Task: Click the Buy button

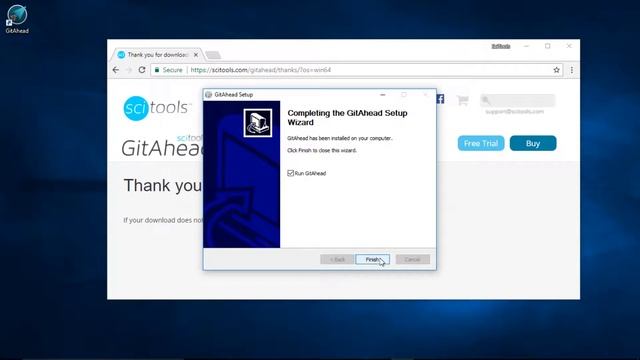Action: (533, 143)
